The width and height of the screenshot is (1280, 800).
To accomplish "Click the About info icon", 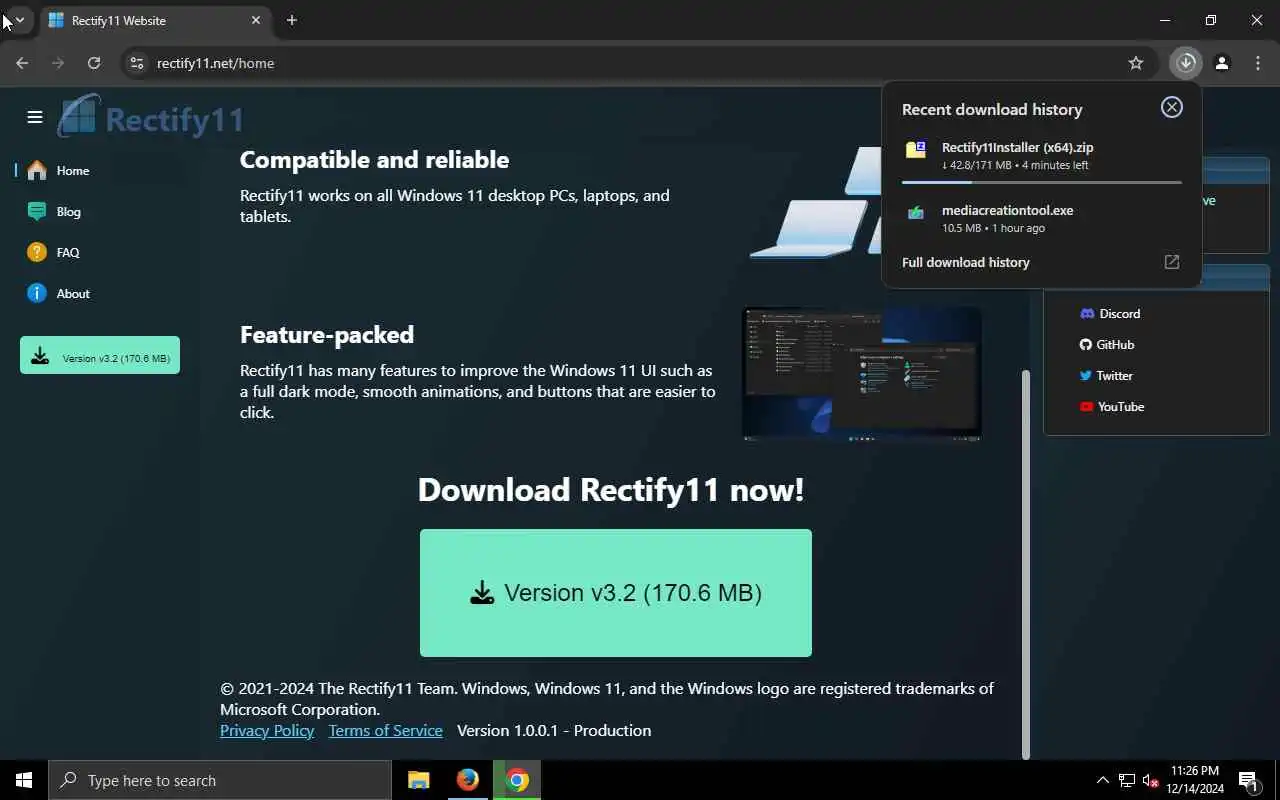I will (37, 294).
